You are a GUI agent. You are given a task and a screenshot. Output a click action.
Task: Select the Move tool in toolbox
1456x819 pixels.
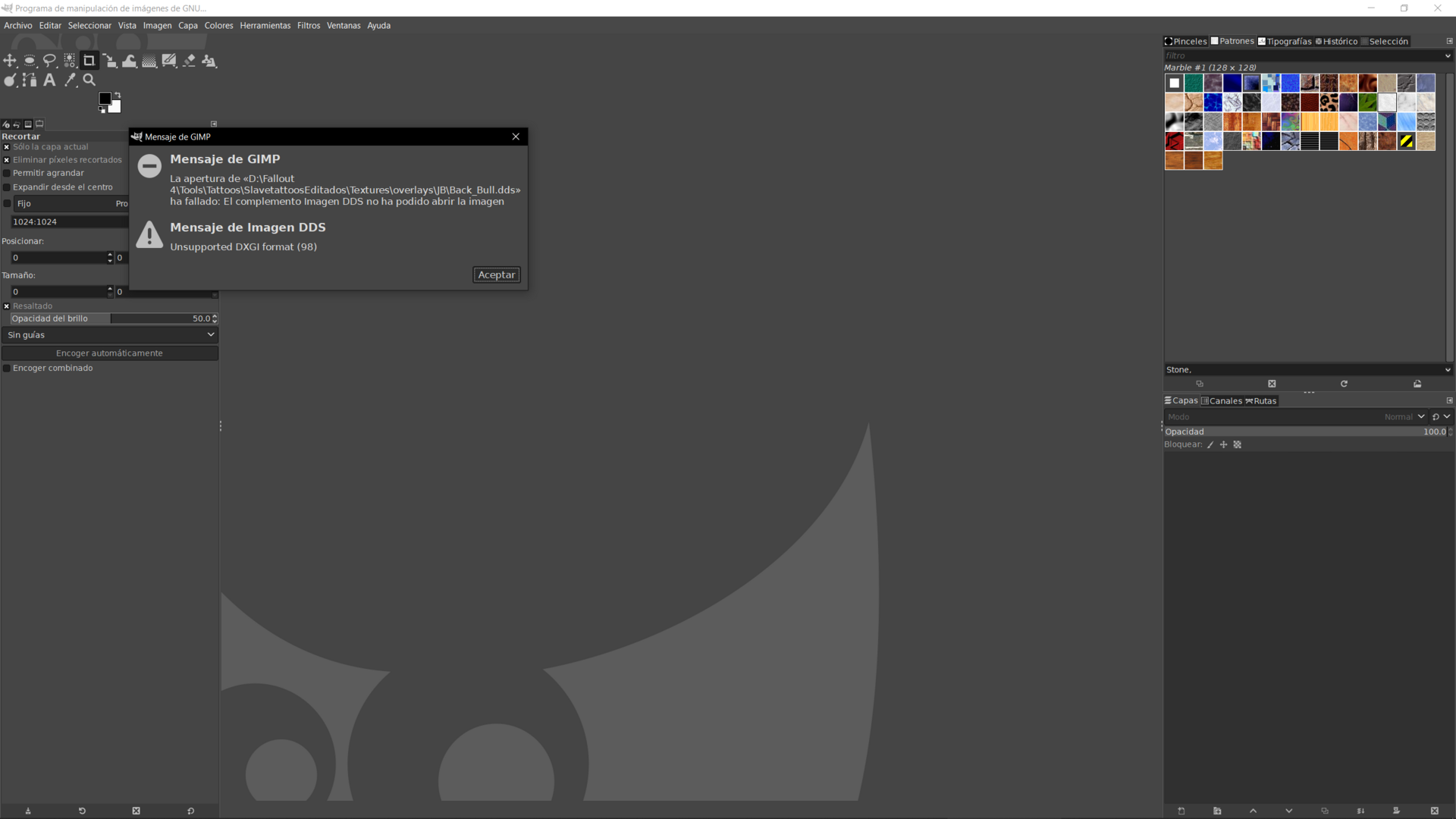click(x=10, y=61)
